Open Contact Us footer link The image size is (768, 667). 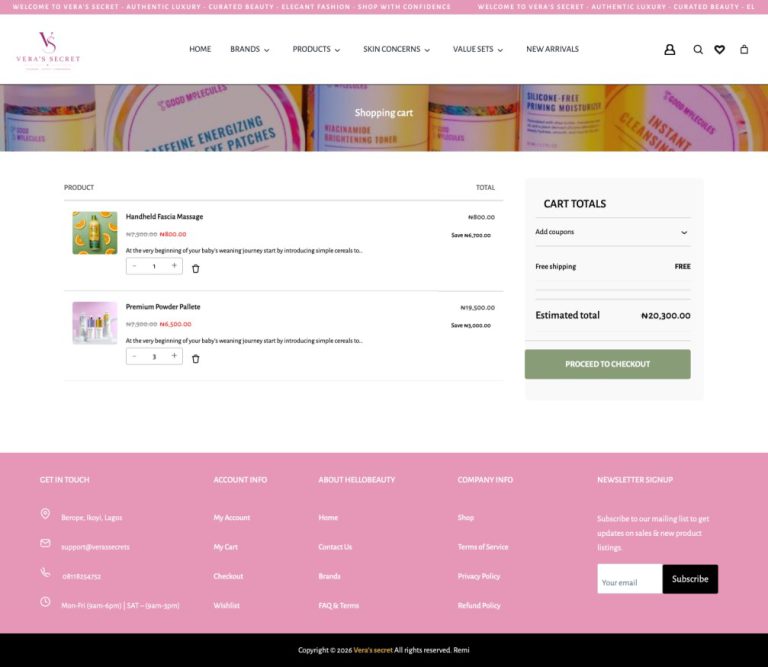(x=335, y=547)
